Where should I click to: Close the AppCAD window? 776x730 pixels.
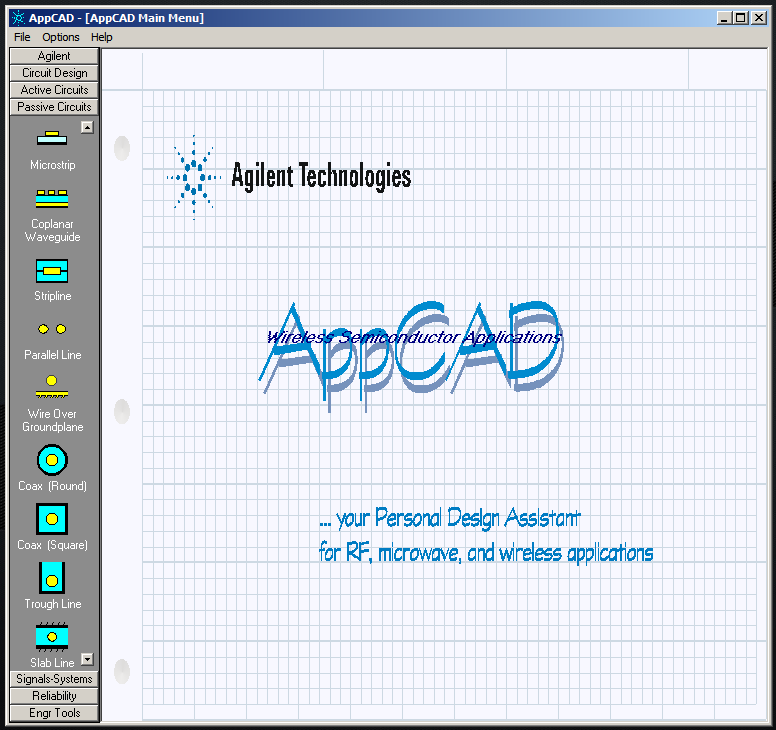coord(759,18)
